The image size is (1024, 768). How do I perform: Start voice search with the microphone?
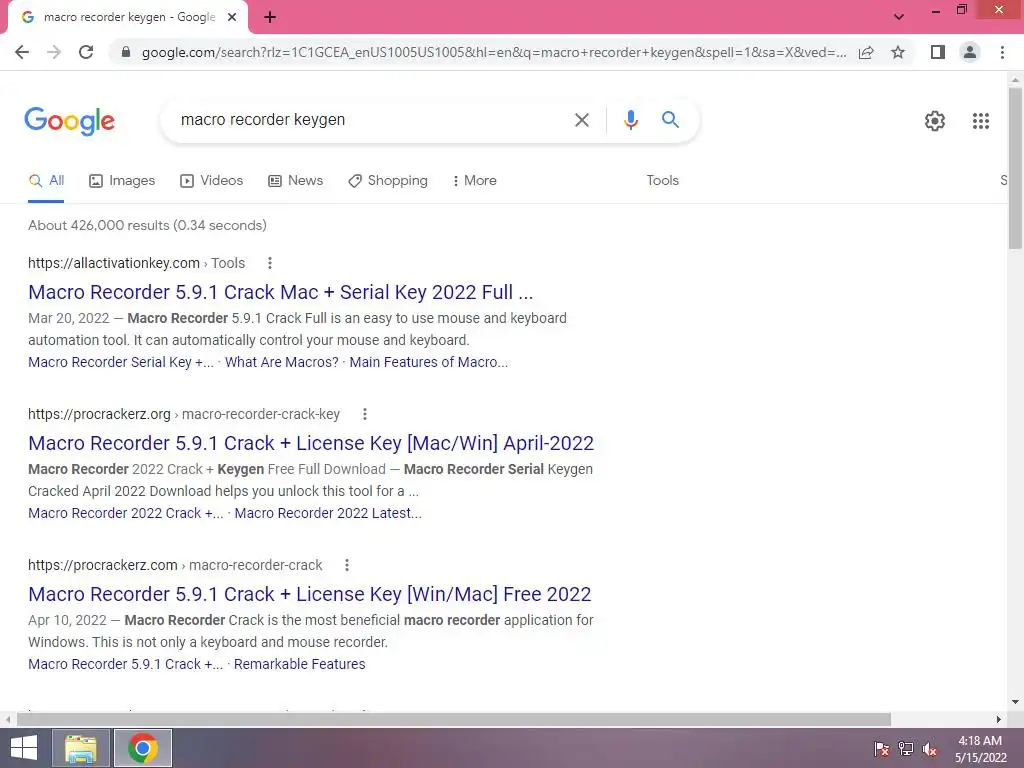tap(630, 120)
